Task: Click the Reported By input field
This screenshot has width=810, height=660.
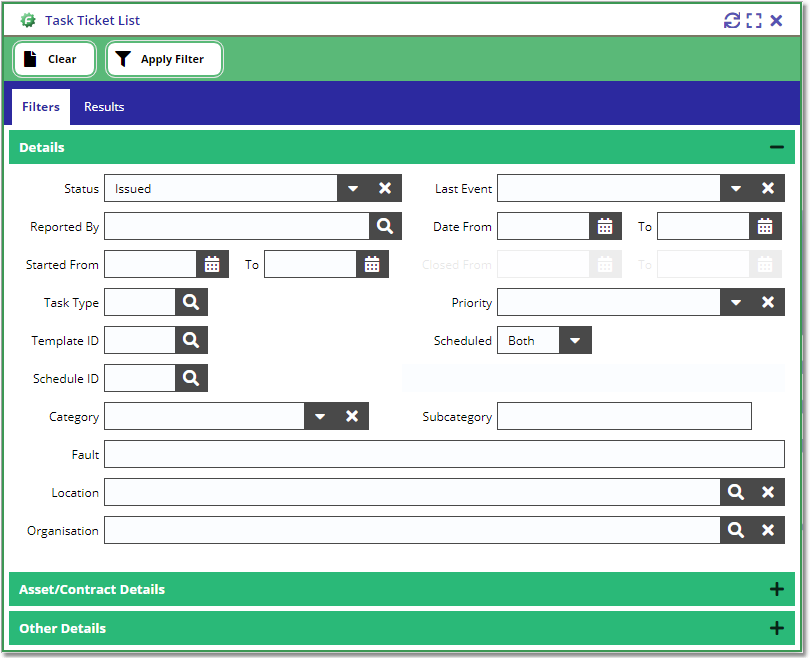Action: 237,226
